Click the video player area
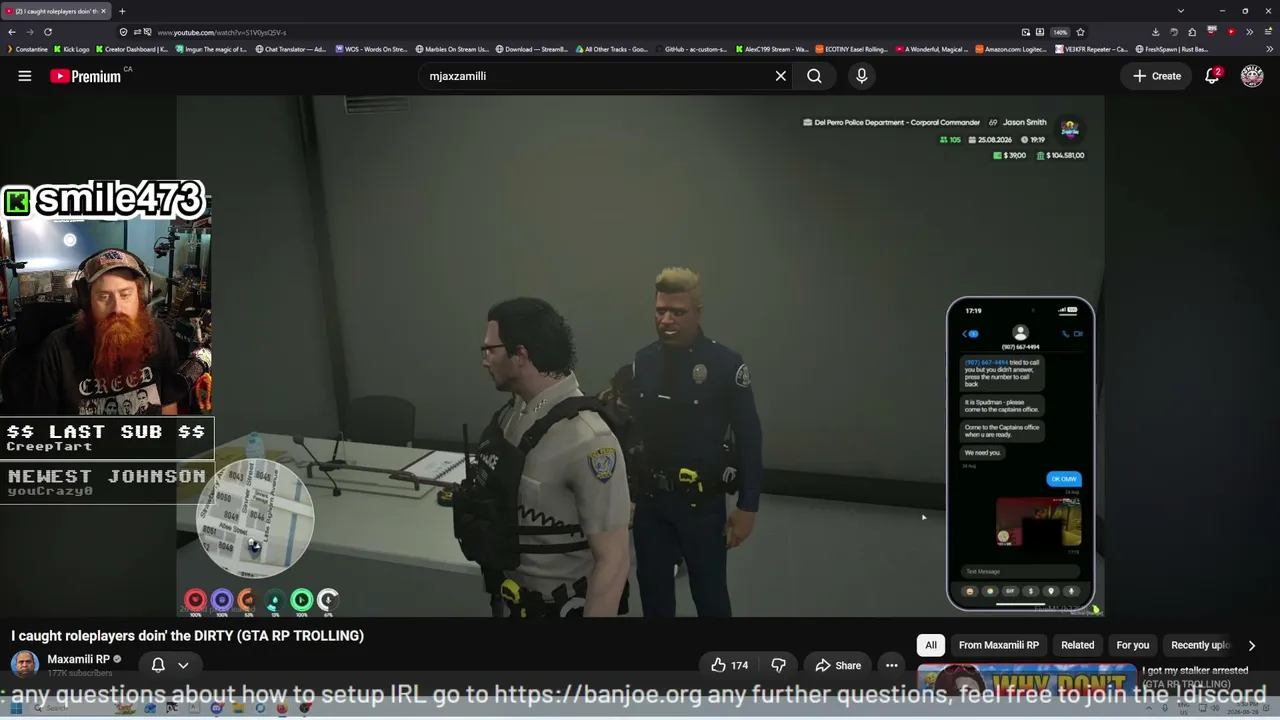 [640, 357]
